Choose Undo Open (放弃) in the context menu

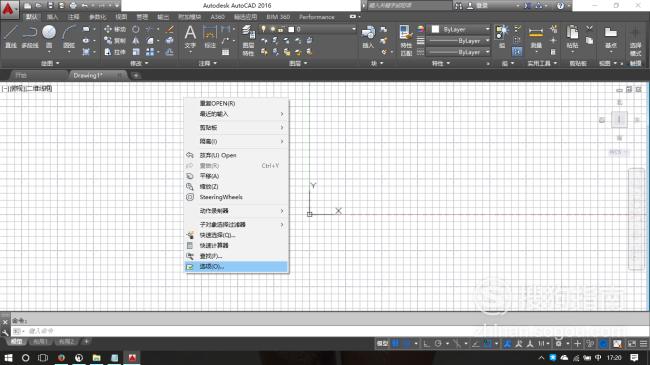click(x=236, y=155)
